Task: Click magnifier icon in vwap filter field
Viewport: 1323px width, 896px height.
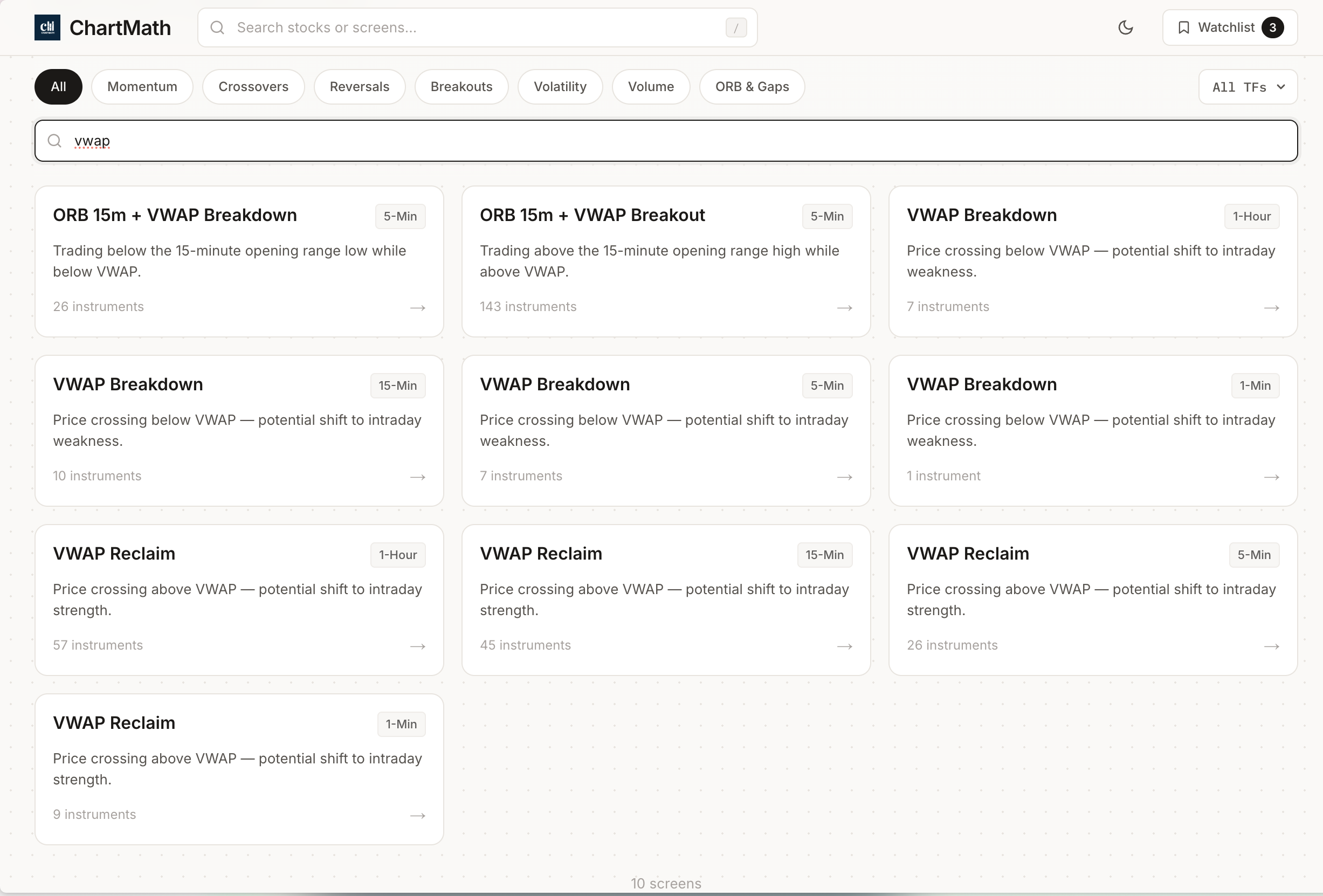Action: pos(54,141)
